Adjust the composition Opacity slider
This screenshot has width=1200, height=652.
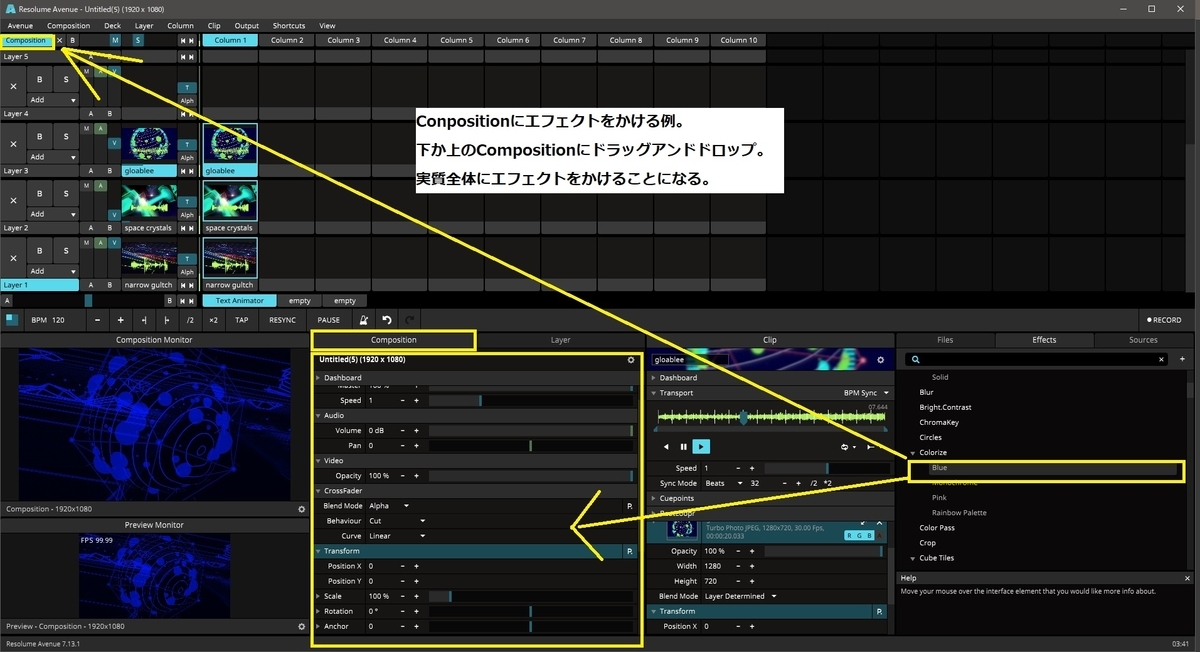tap(531, 476)
